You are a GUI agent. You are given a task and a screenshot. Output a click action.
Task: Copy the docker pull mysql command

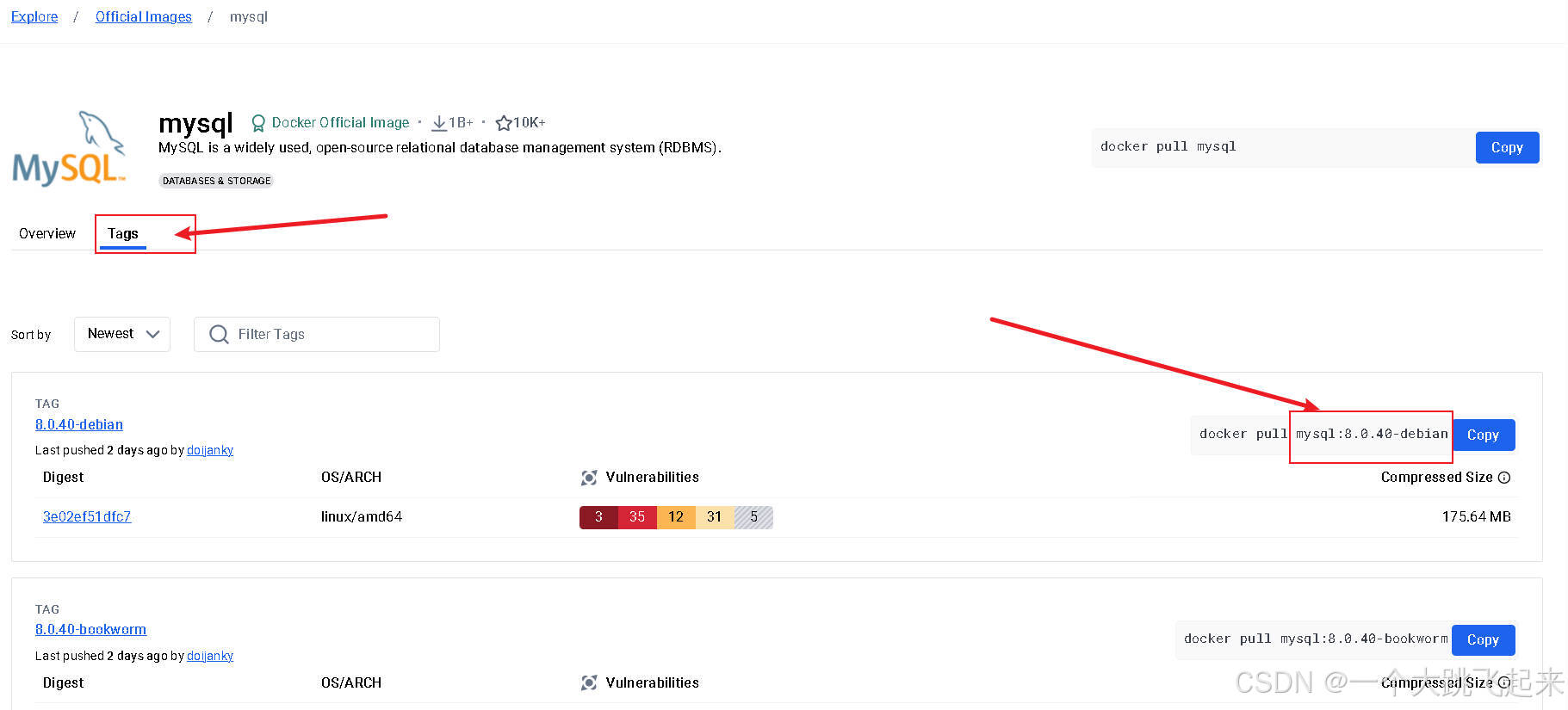(1507, 147)
